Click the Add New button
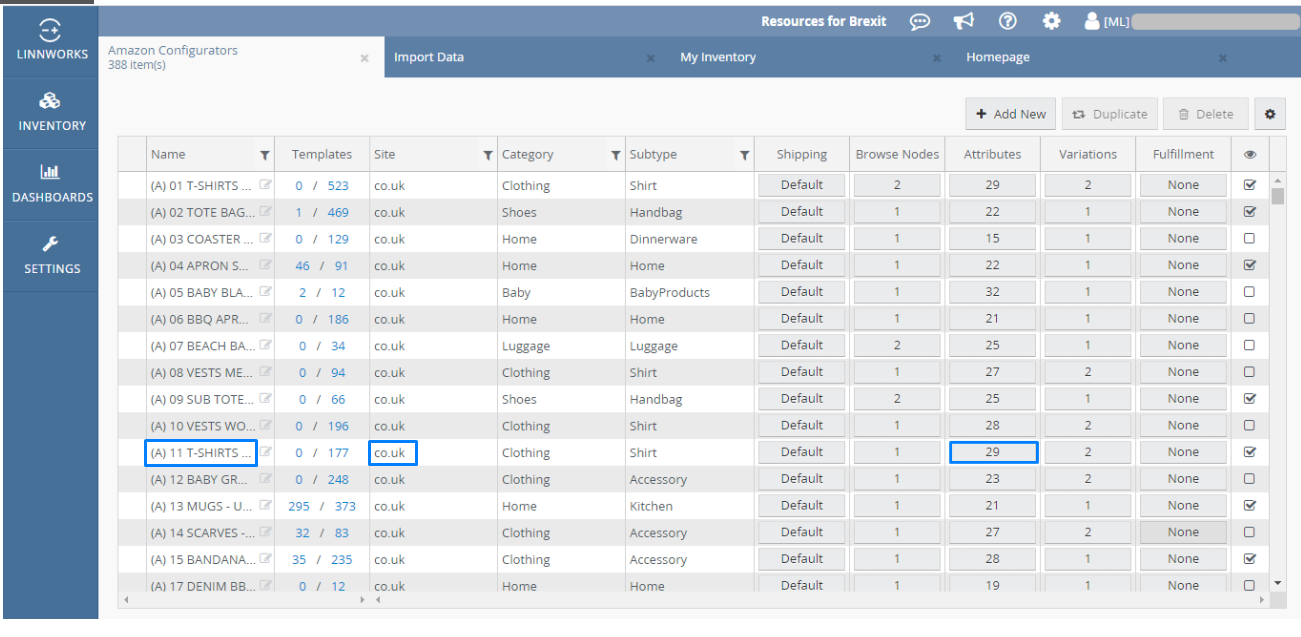The width and height of the screenshot is (1301, 637). coord(1011,114)
